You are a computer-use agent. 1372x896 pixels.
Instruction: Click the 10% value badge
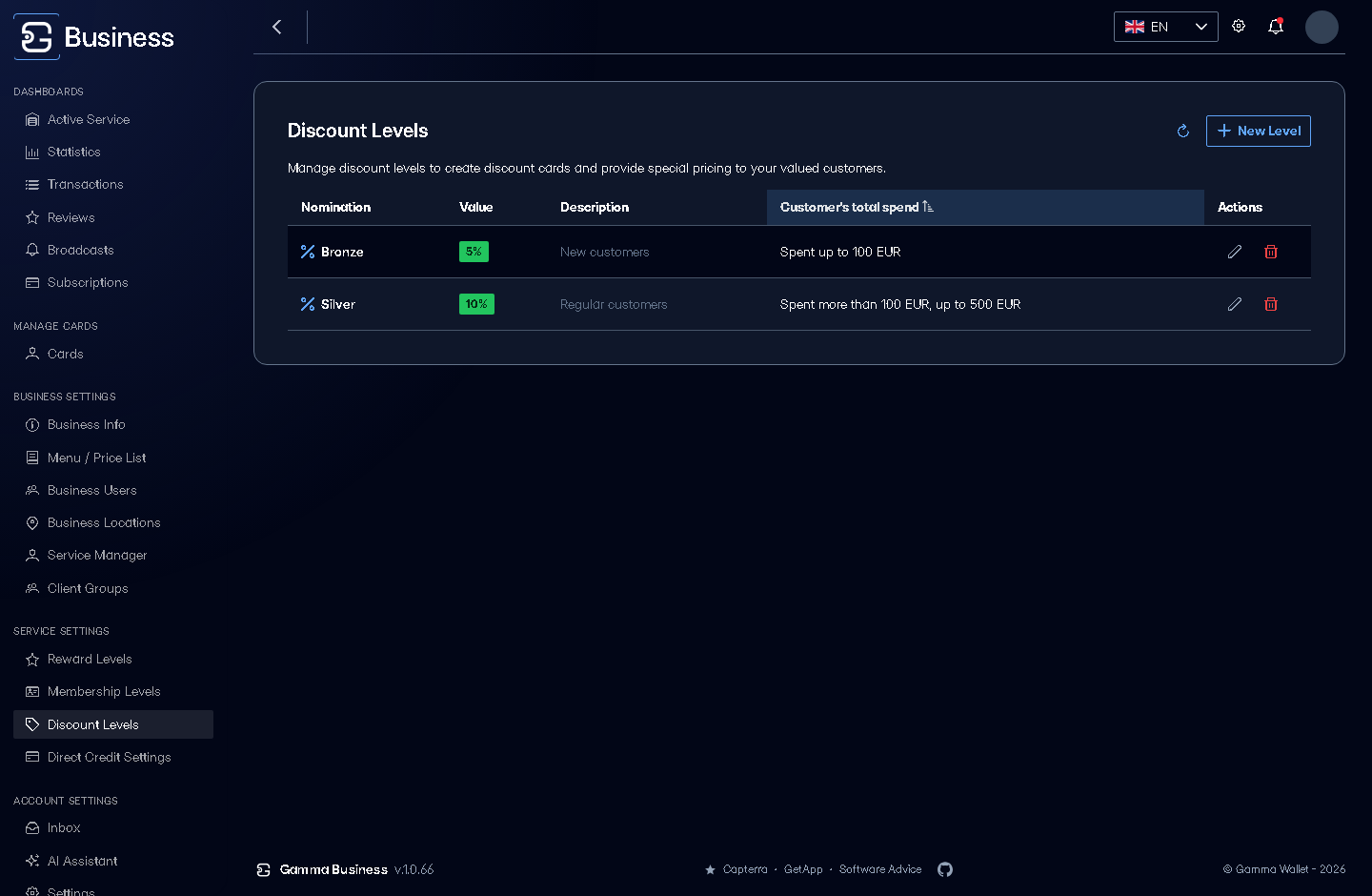click(476, 304)
